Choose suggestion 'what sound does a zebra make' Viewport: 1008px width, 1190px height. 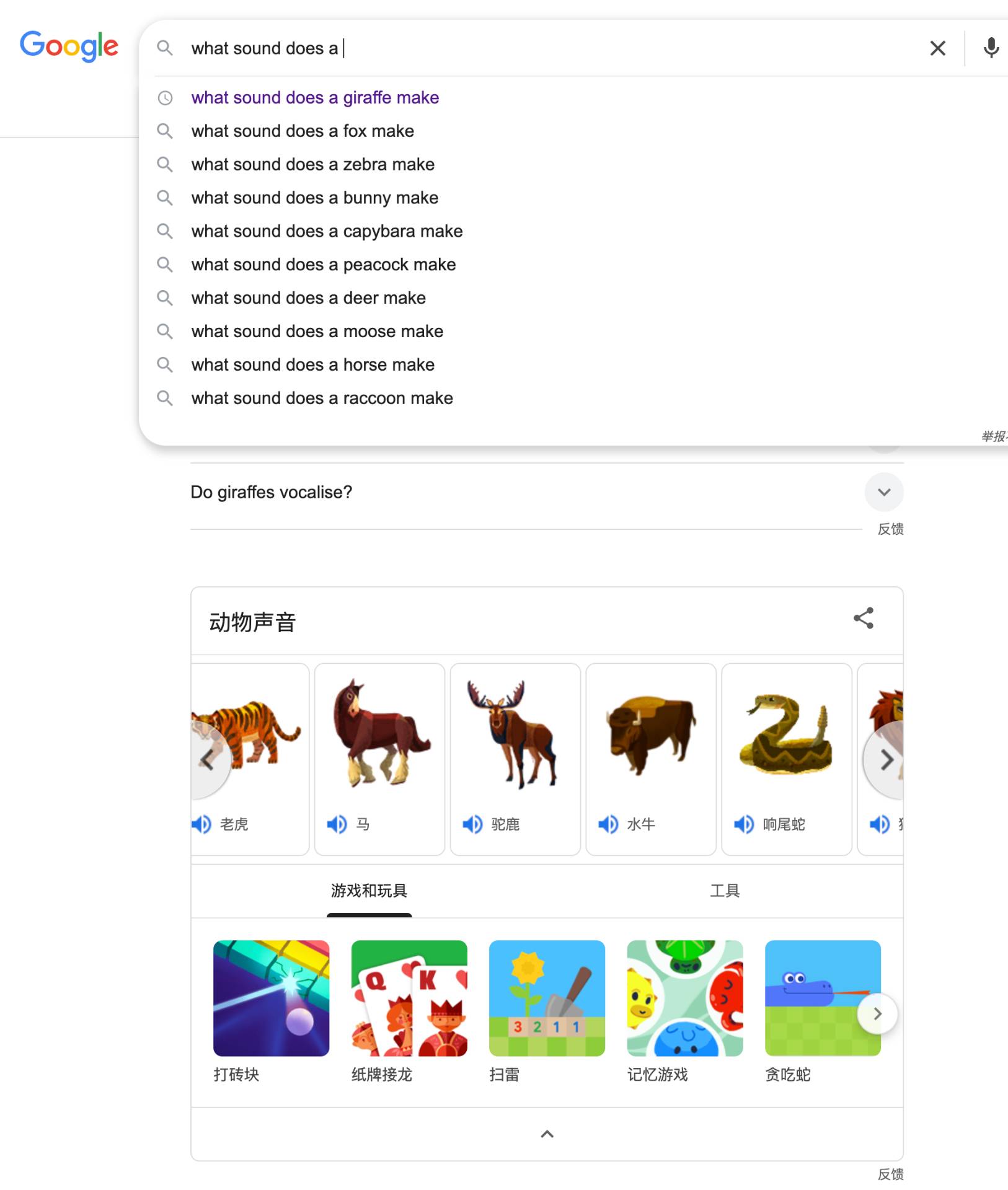pyautogui.click(x=313, y=165)
